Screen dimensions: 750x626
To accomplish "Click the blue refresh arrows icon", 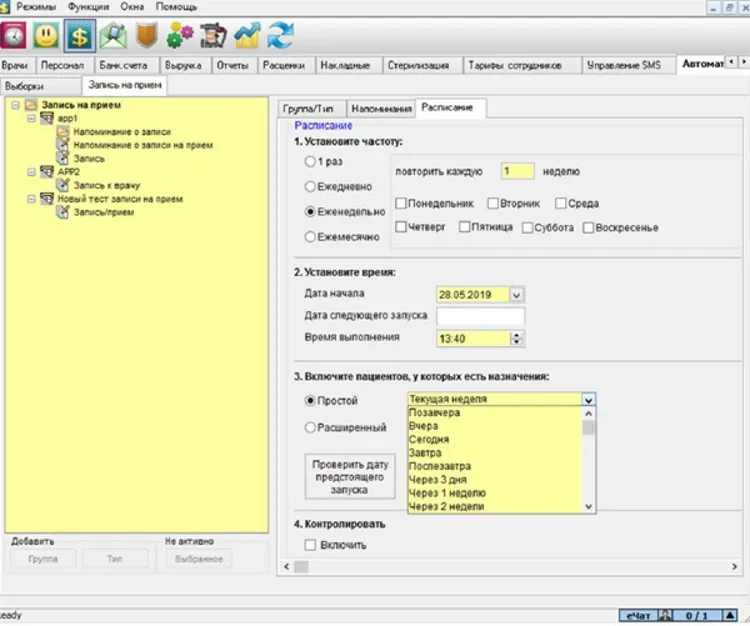I will [281, 35].
